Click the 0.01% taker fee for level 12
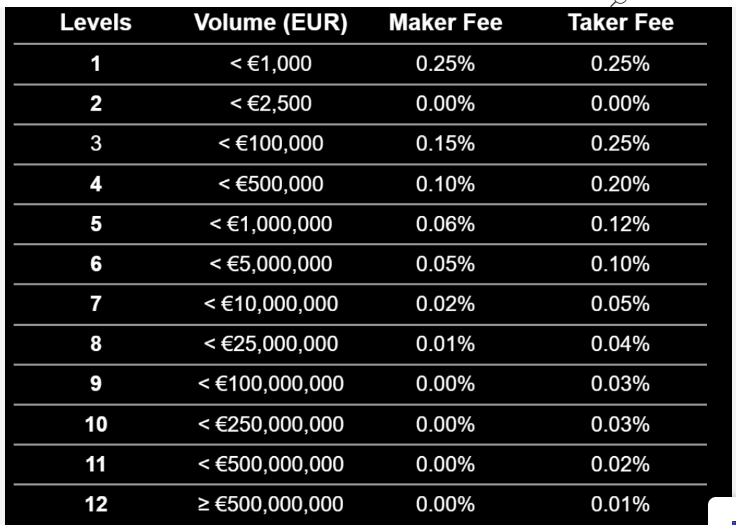This screenshot has width=736, height=525. click(x=621, y=504)
